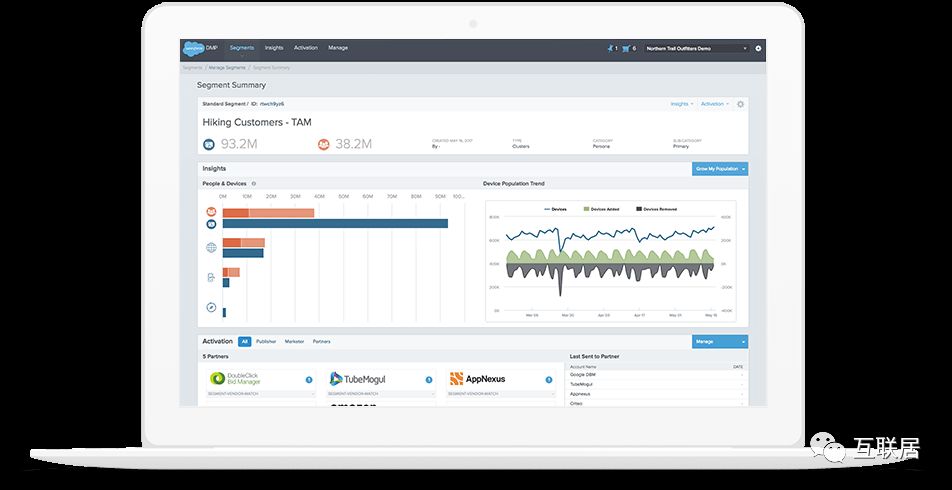
Task: Click the TubeMogul card blue badge
Action: 429,379
